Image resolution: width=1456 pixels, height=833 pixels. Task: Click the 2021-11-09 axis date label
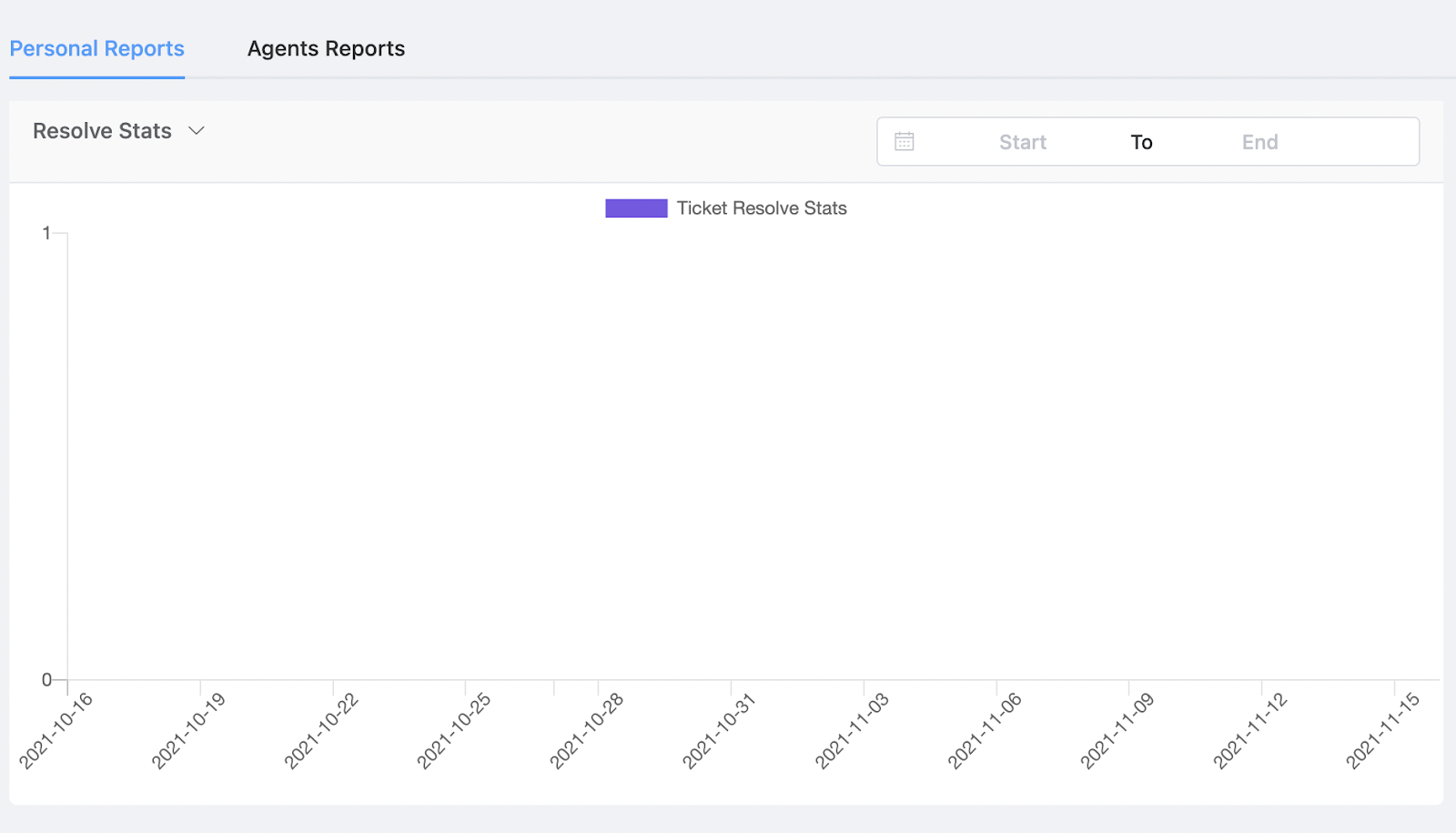[1117, 730]
